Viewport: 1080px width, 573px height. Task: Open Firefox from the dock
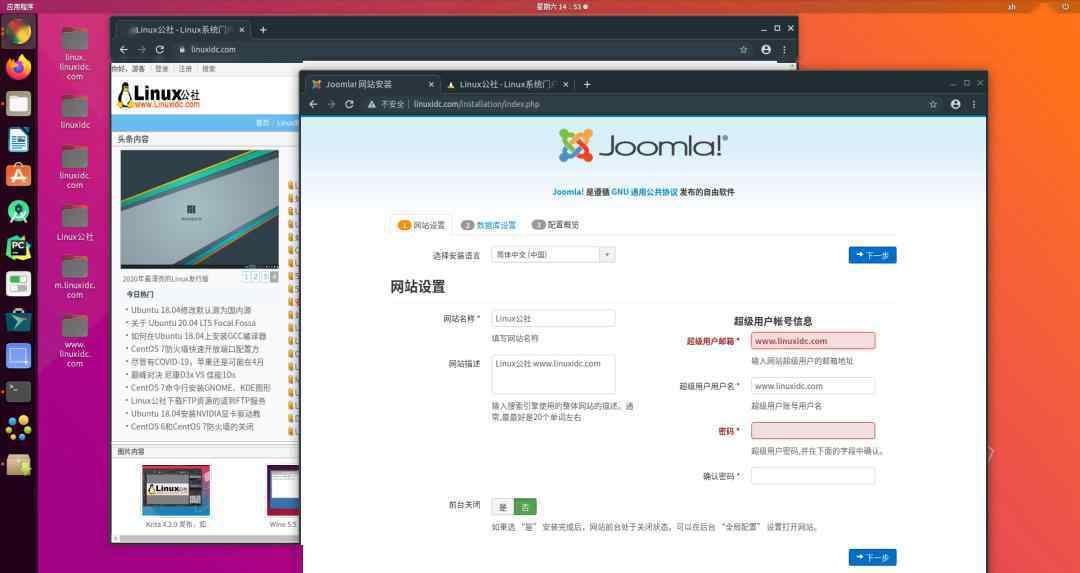pyautogui.click(x=19, y=67)
